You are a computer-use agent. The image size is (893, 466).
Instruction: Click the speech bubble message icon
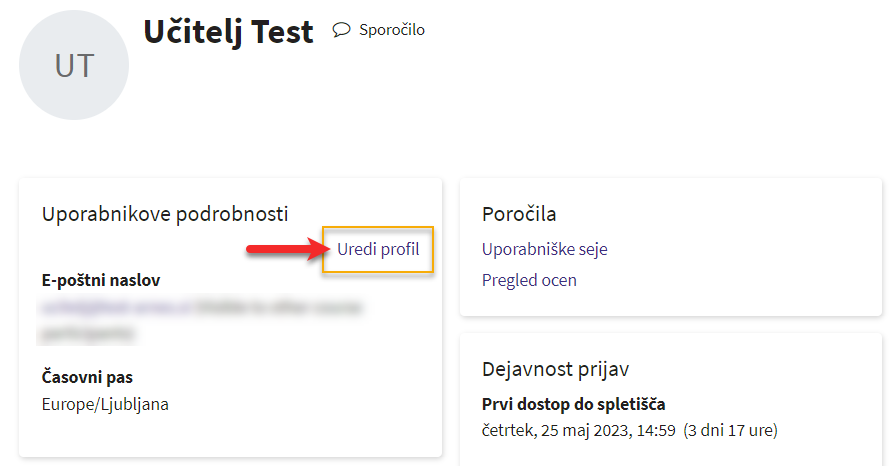tap(341, 30)
